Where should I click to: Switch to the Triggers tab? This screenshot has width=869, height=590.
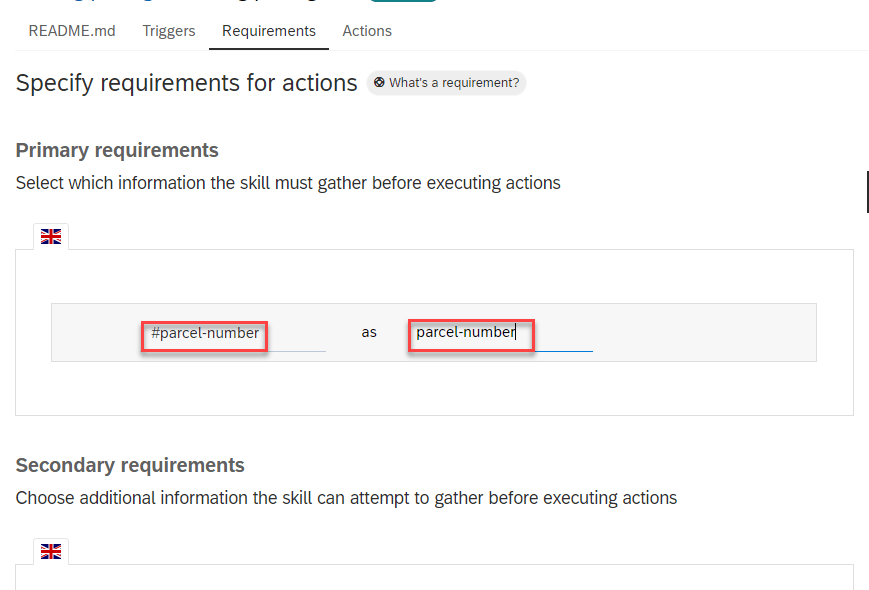tap(169, 31)
